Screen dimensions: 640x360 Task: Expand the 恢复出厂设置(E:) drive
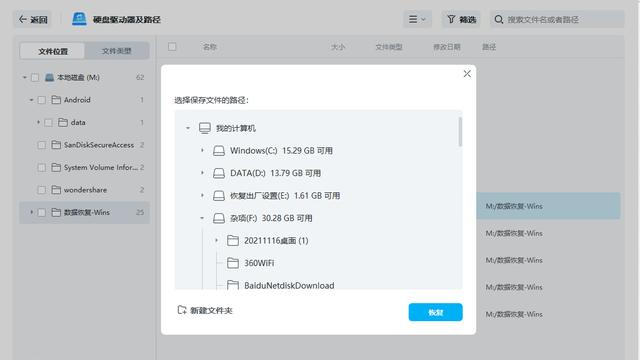tap(202, 196)
